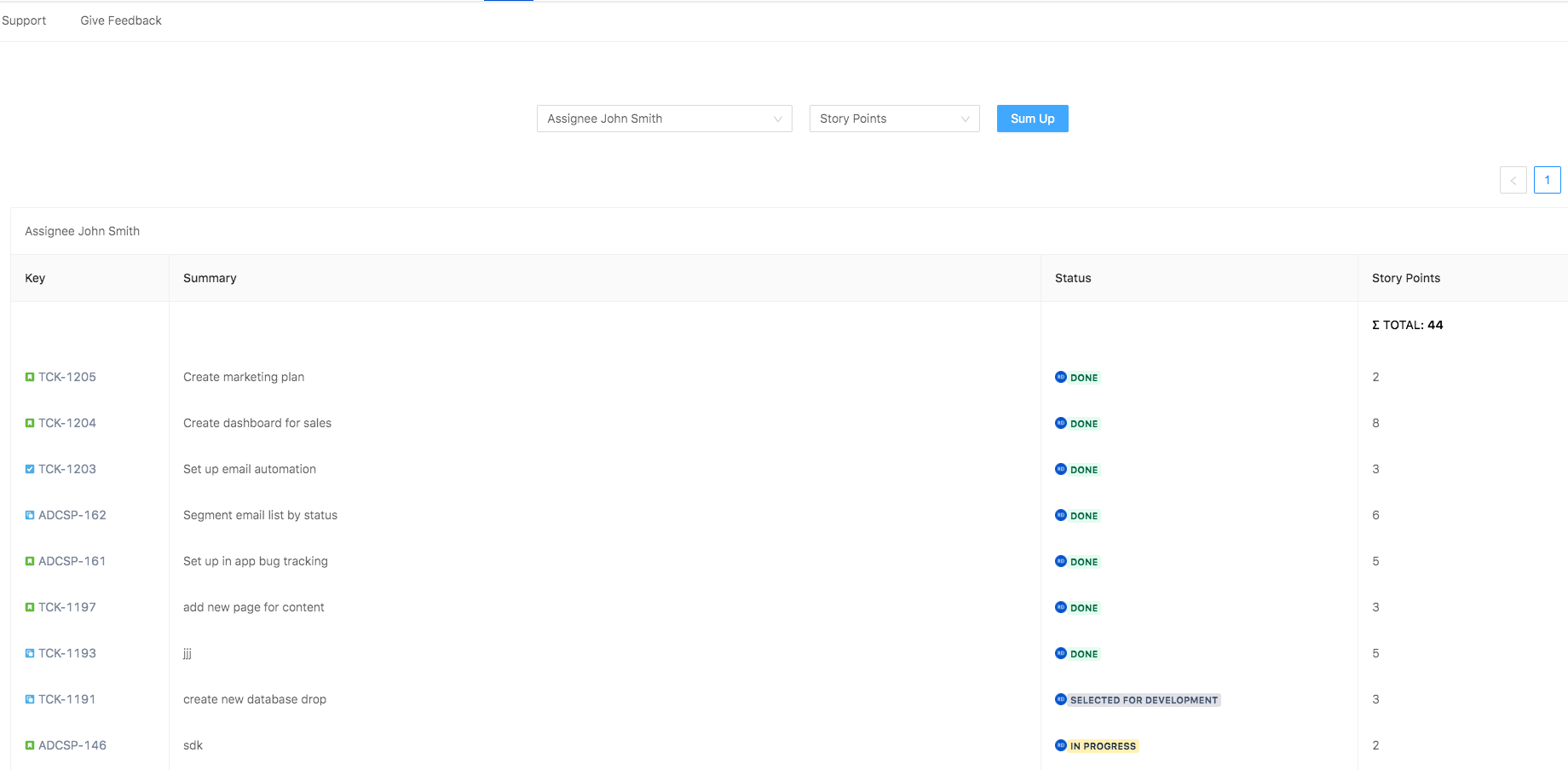This screenshot has height=770, width=1568.
Task: Click summary 'Create marketing plan'
Action: (x=244, y=377)
